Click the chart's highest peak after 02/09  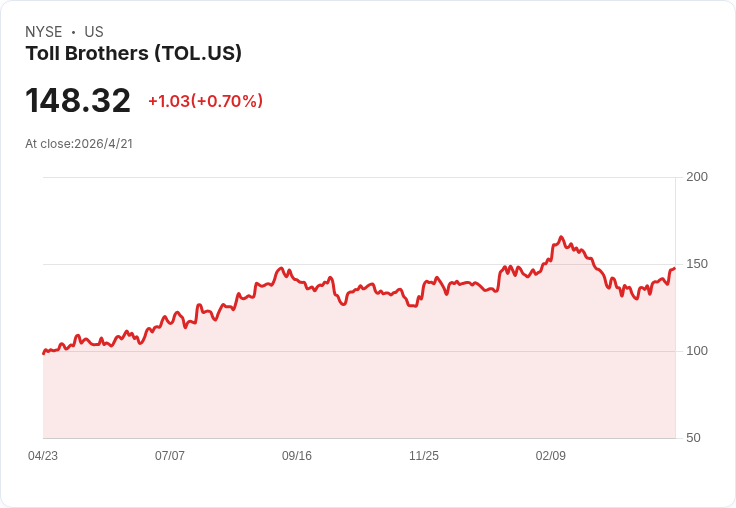tap(561, 237)
